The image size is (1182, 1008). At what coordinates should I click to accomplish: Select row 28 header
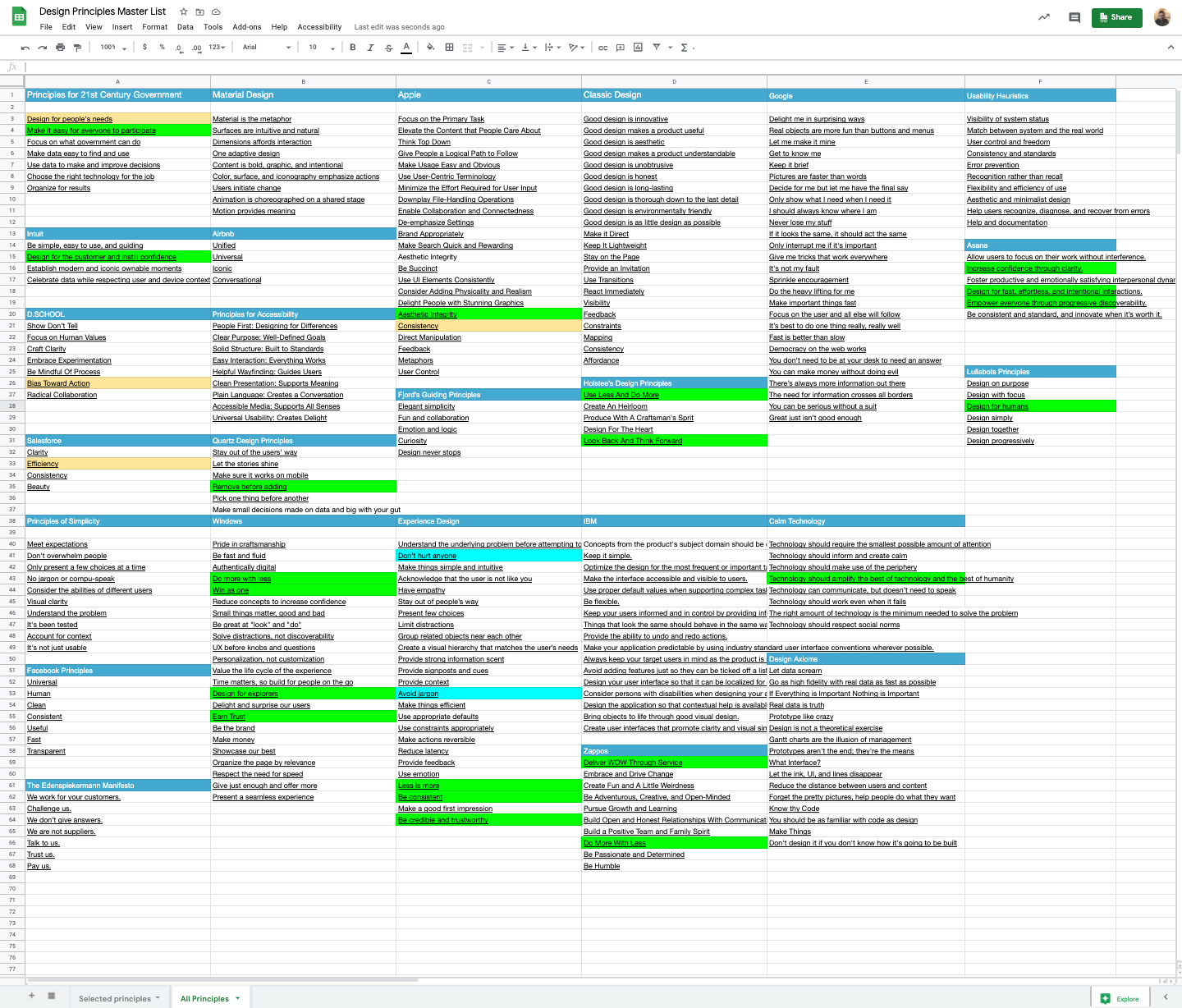12,406
